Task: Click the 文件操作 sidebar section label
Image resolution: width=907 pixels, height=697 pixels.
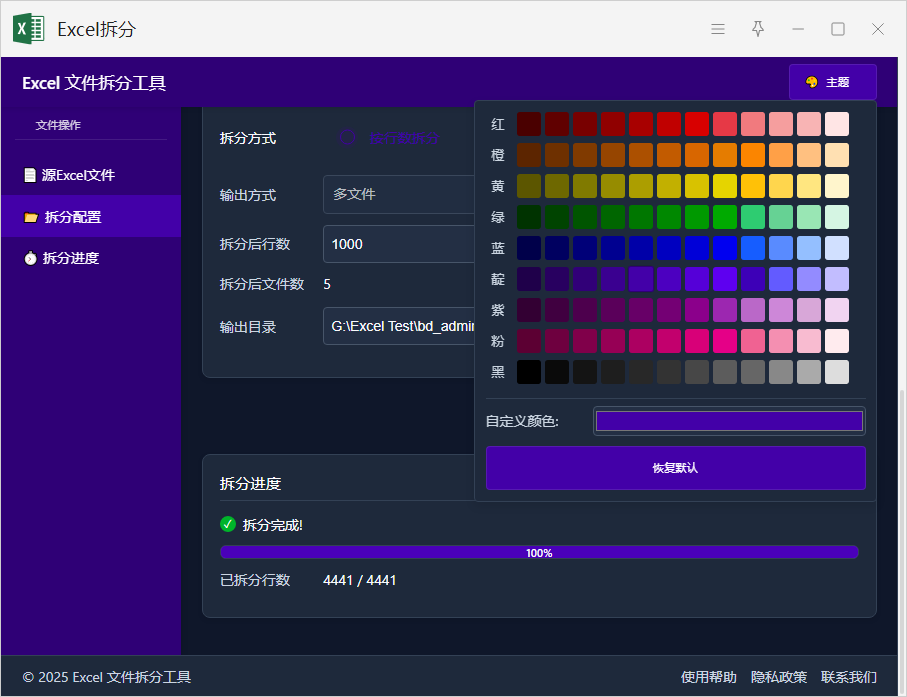Action: [x=58, y=125]
